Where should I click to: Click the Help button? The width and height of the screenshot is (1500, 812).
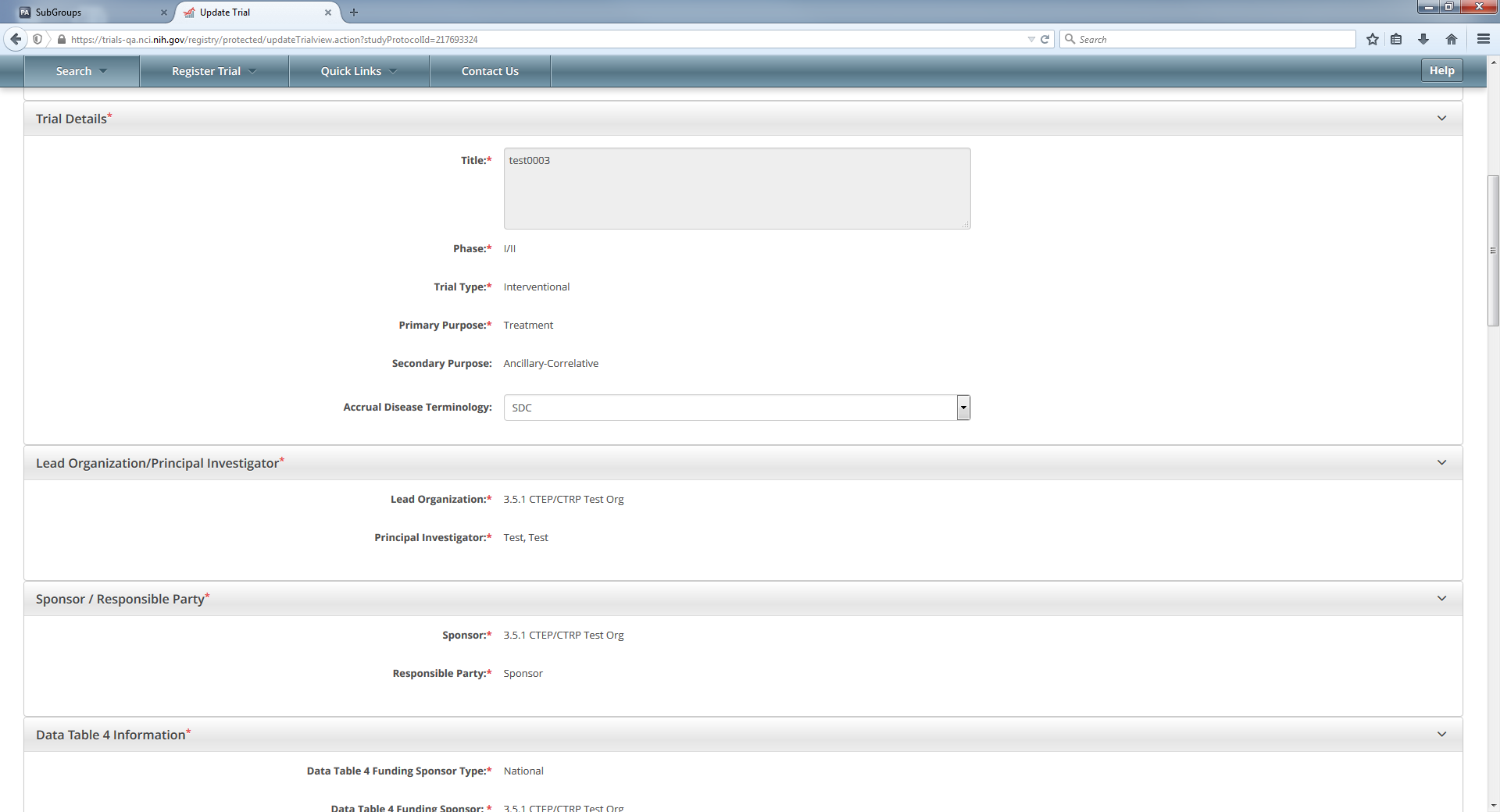point(1441,70)
